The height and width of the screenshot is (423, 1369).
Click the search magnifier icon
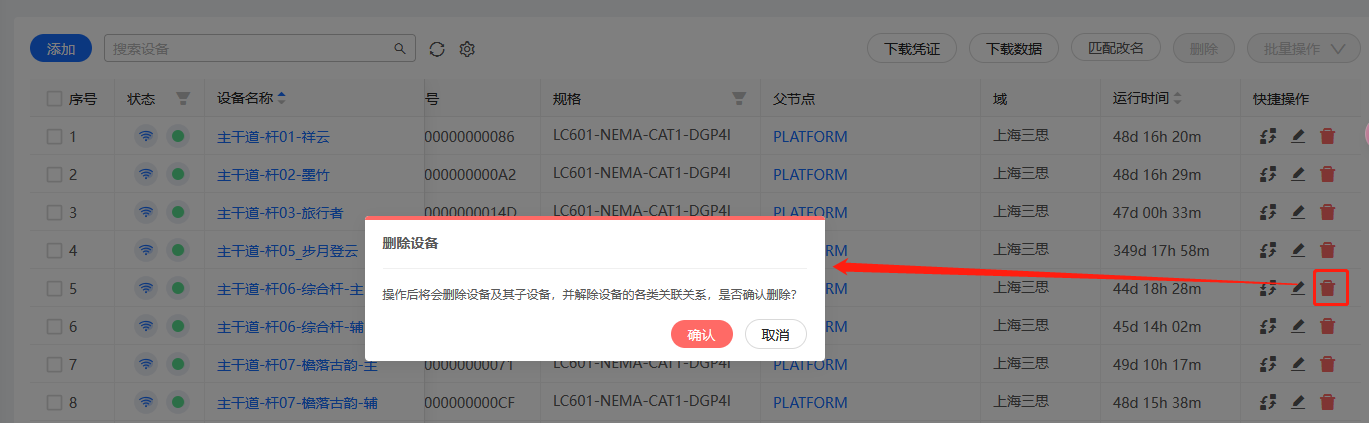click(x=400, y=48)
